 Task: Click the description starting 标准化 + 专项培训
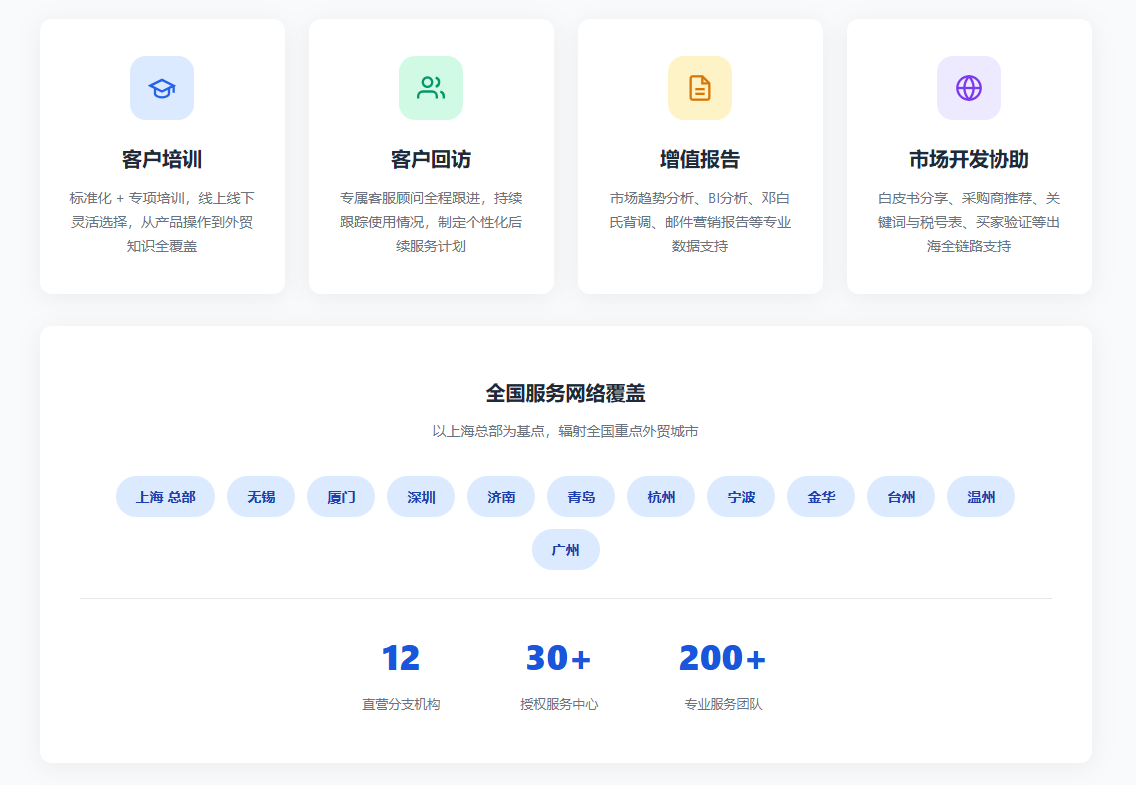coord(162,222)
